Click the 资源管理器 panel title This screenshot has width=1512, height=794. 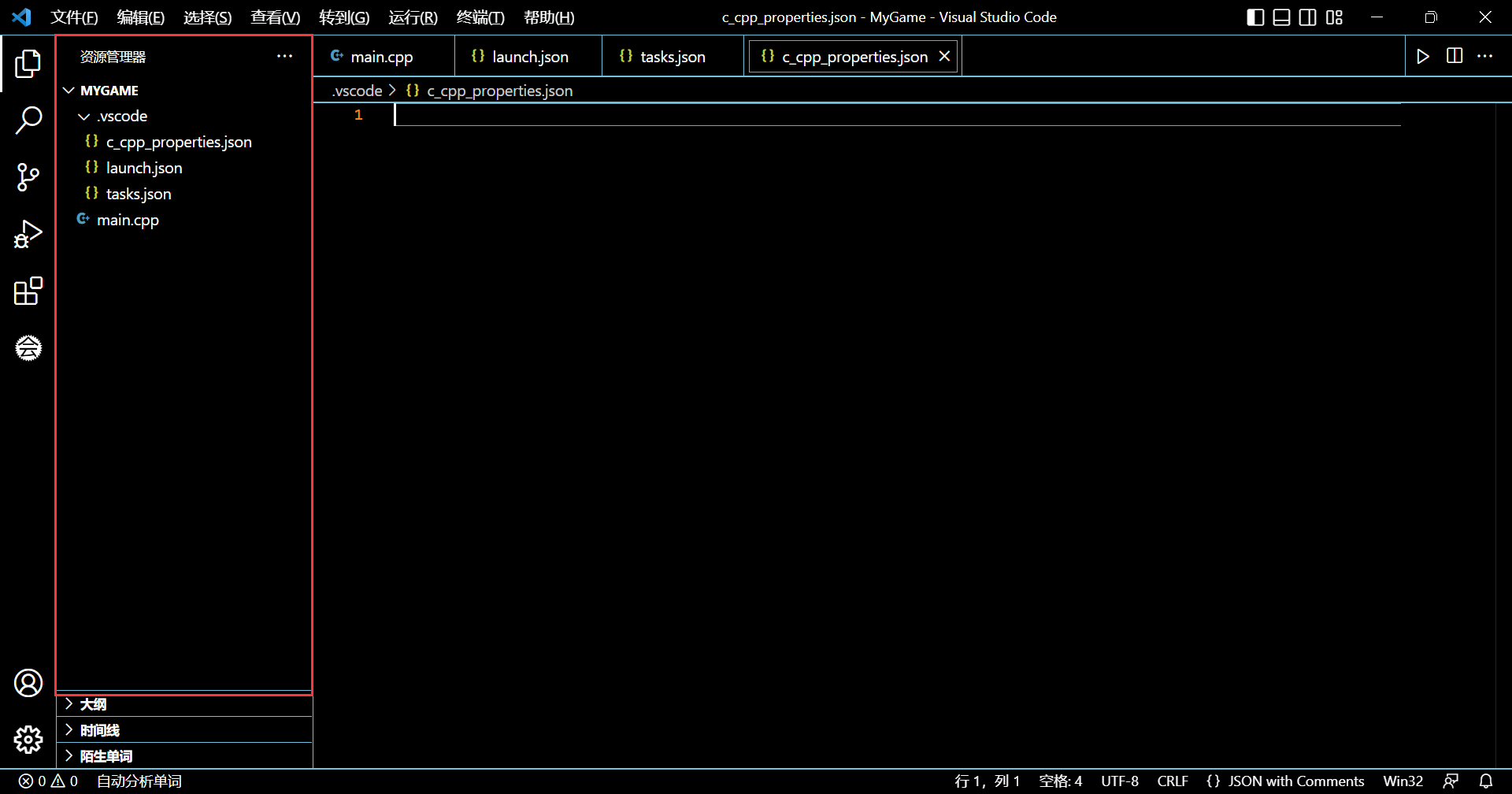pyautogui.click(x=113, y=57)
